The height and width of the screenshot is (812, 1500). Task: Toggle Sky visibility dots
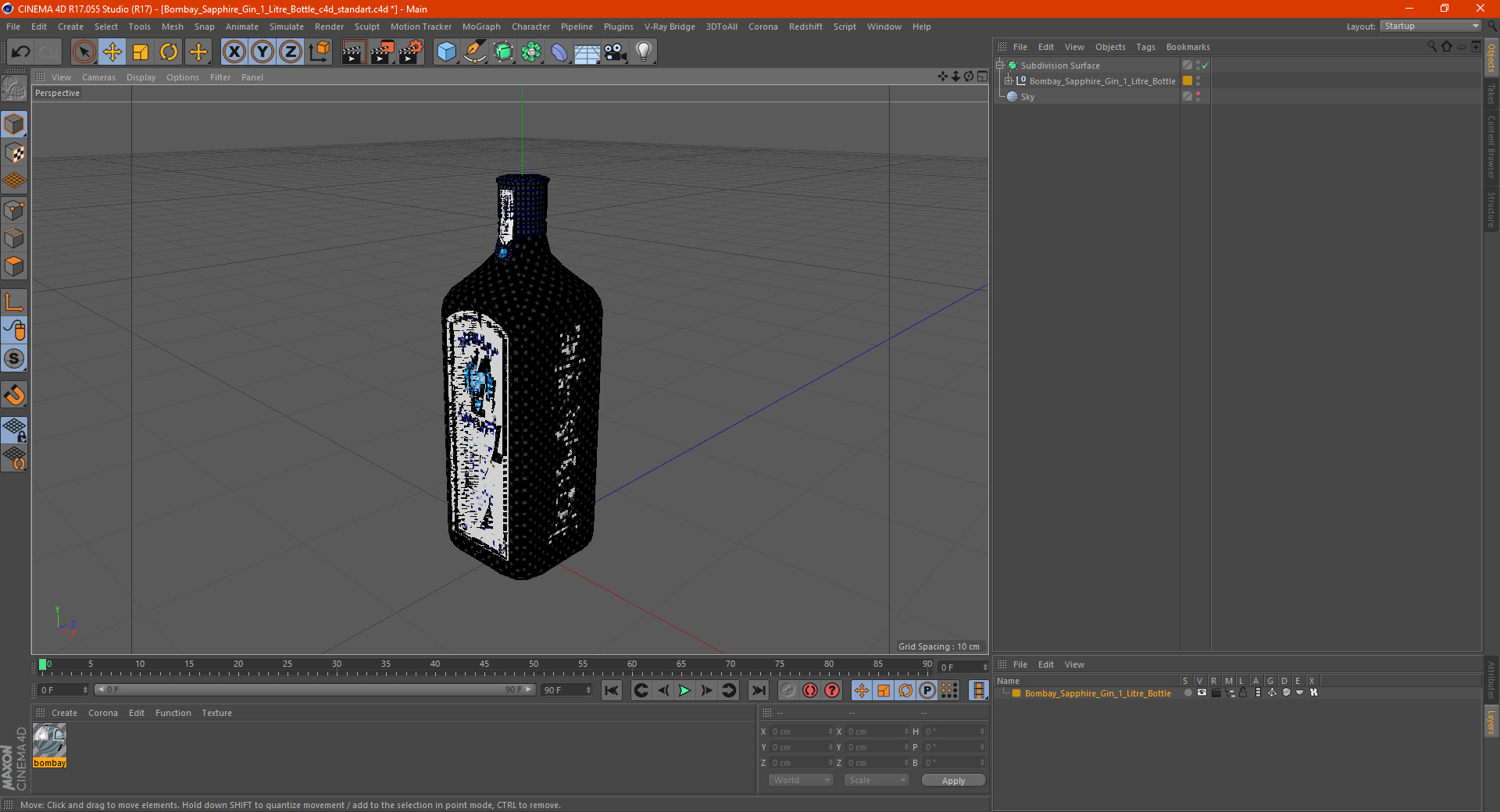click(1198, 97)
